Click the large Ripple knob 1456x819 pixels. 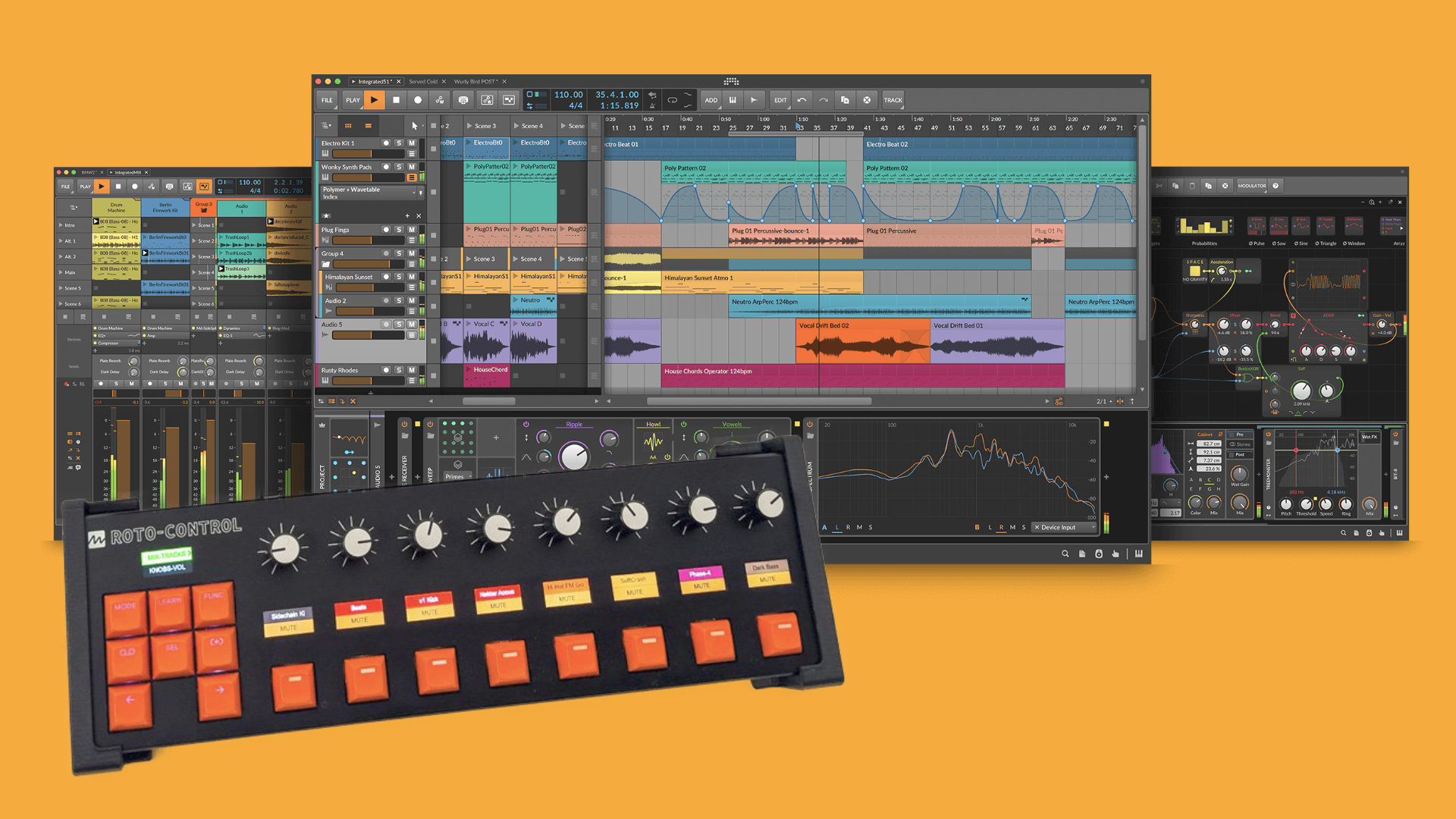tap(574, 457)
